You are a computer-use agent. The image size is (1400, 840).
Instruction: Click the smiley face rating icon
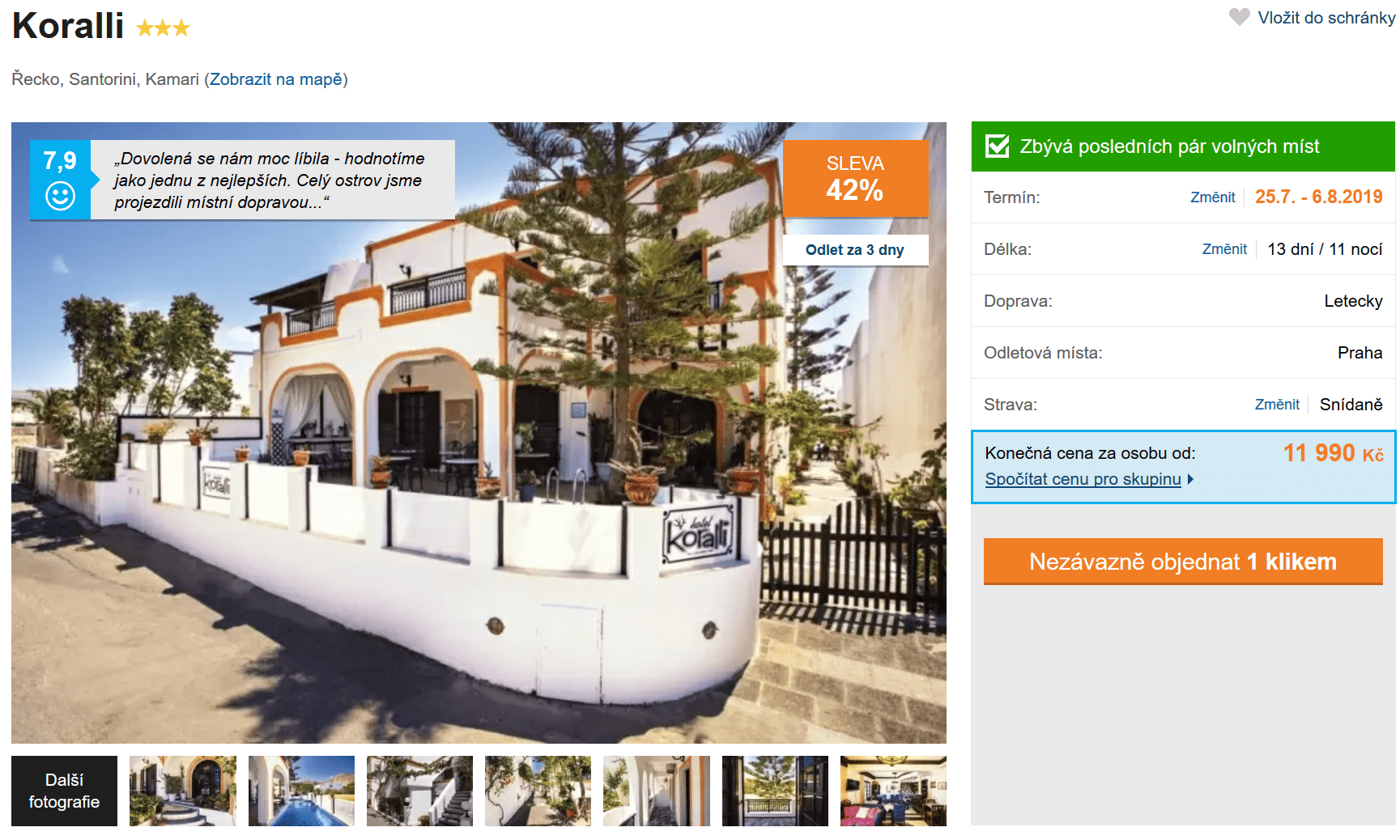(60, 196)
